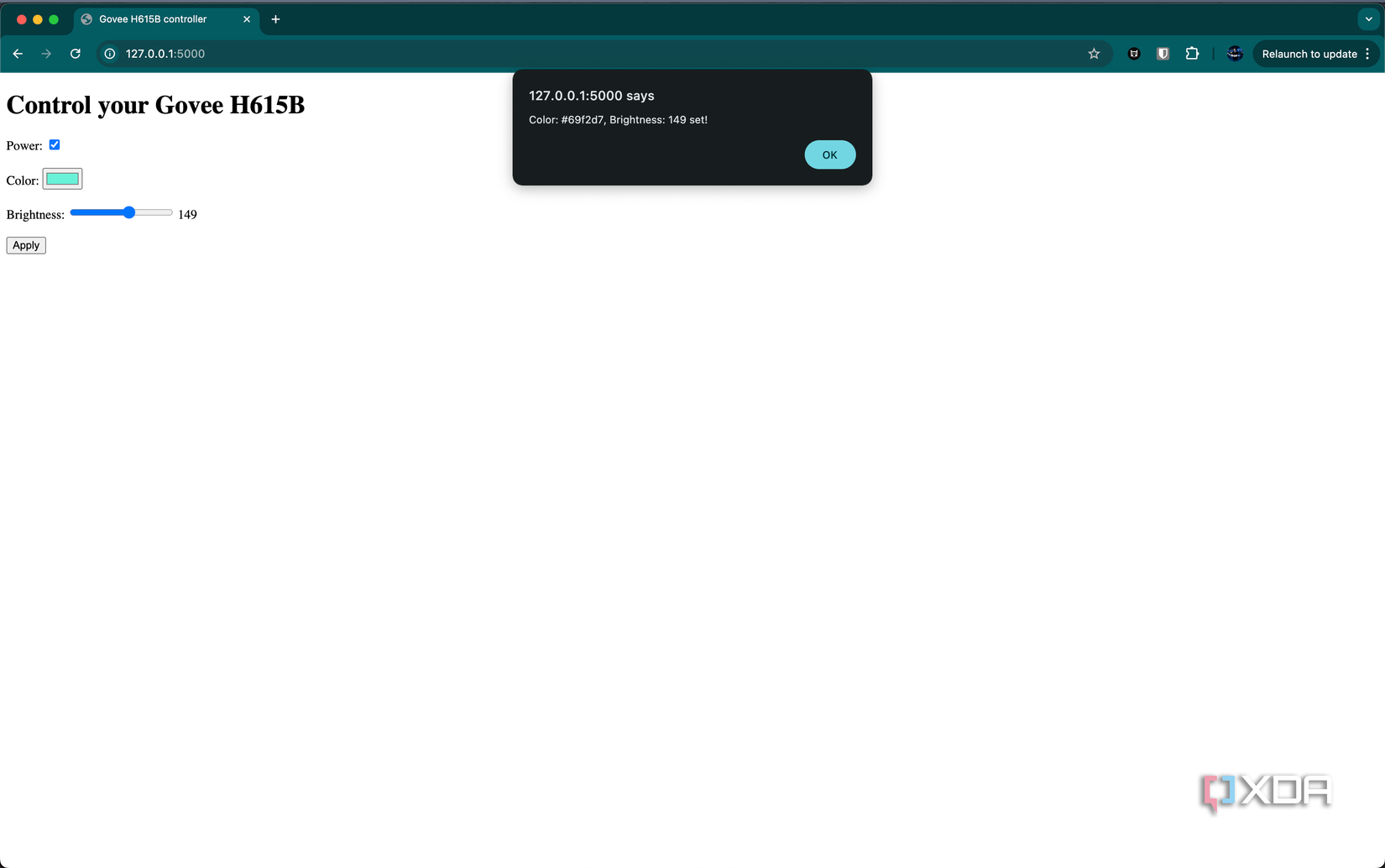Image resolution: width=1385 pixels, height=868 pixels.
Task: Click Relaunch to update button
Action: [x=1309, y=54]
